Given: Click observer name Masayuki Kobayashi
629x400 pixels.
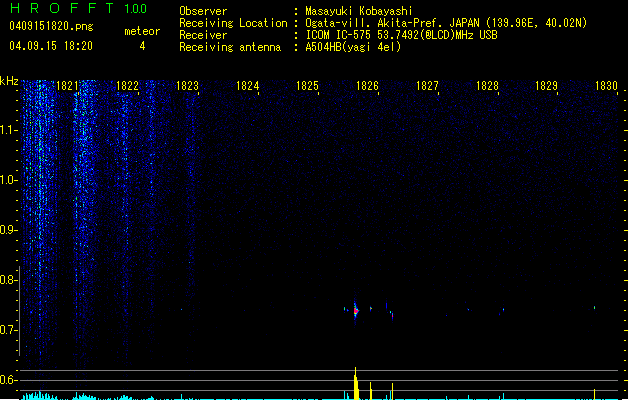Looking at the screenshot, I should tap(359, 11).
